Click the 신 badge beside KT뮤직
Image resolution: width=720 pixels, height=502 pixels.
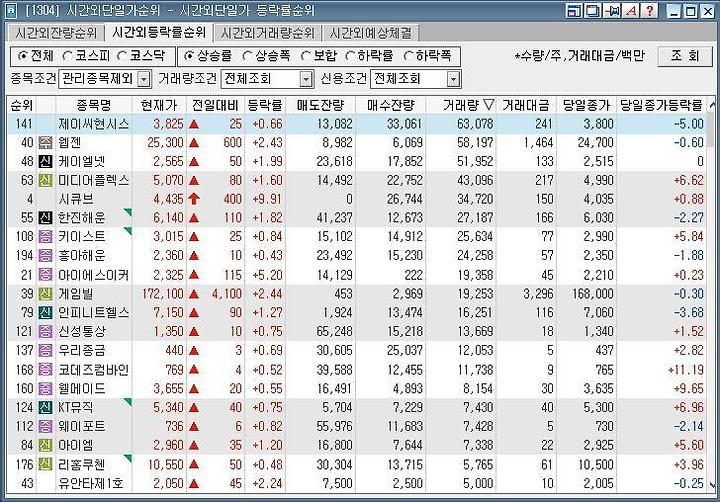click(45, 407)
